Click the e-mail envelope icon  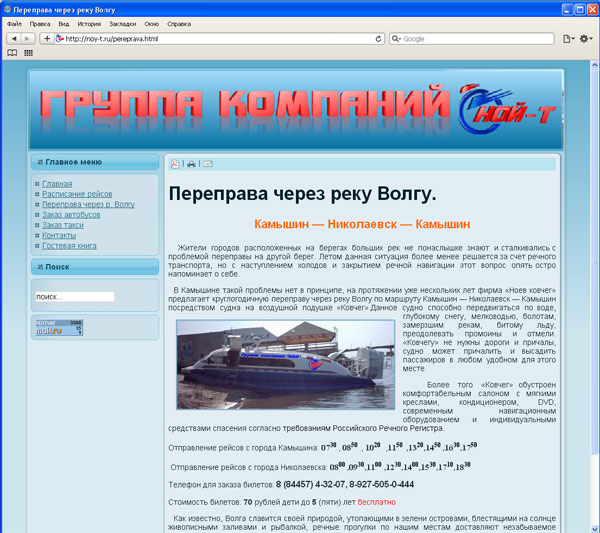click(208, 164)
